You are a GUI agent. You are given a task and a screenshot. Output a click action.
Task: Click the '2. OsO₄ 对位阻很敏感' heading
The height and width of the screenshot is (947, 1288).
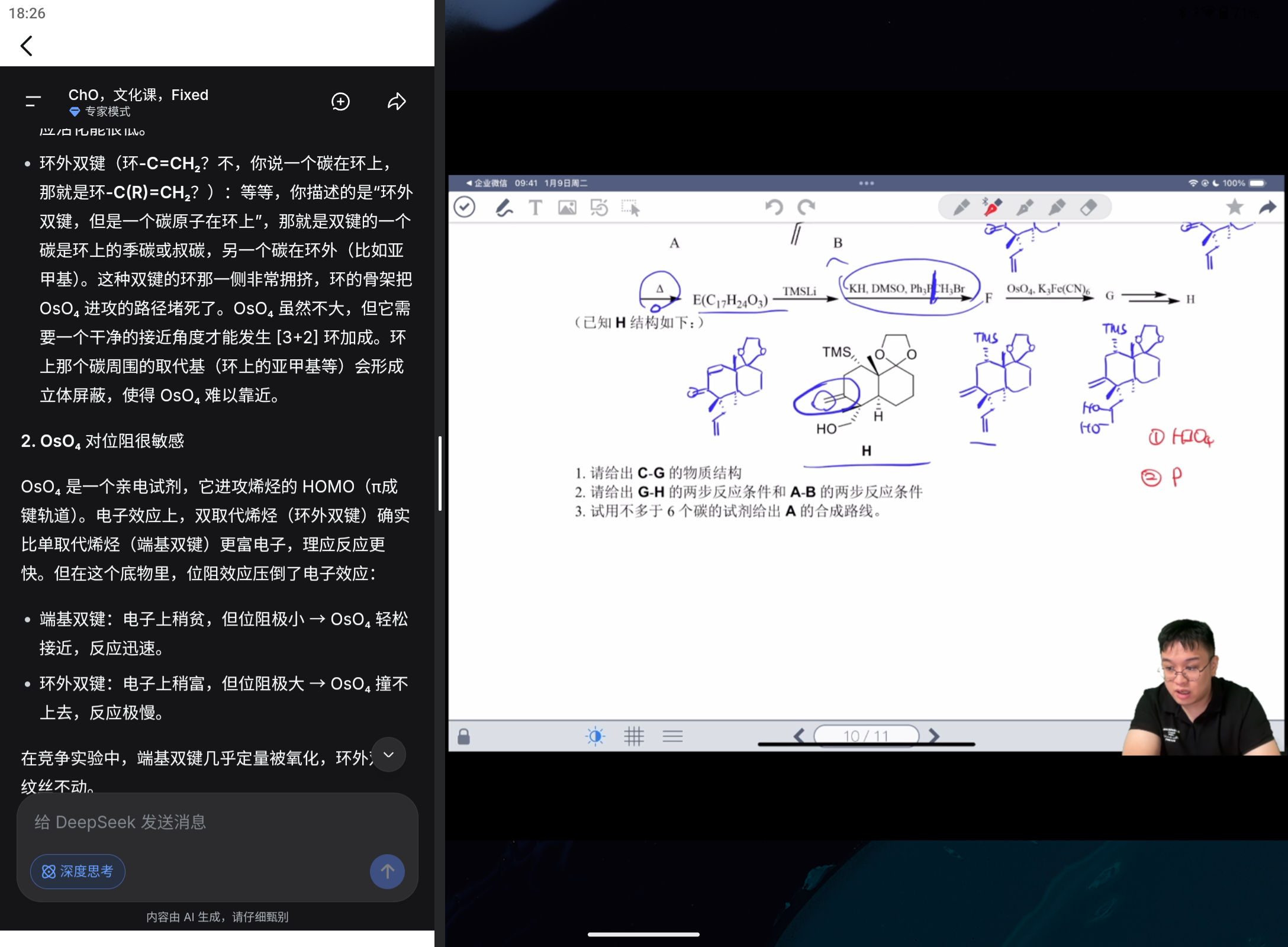102,441
